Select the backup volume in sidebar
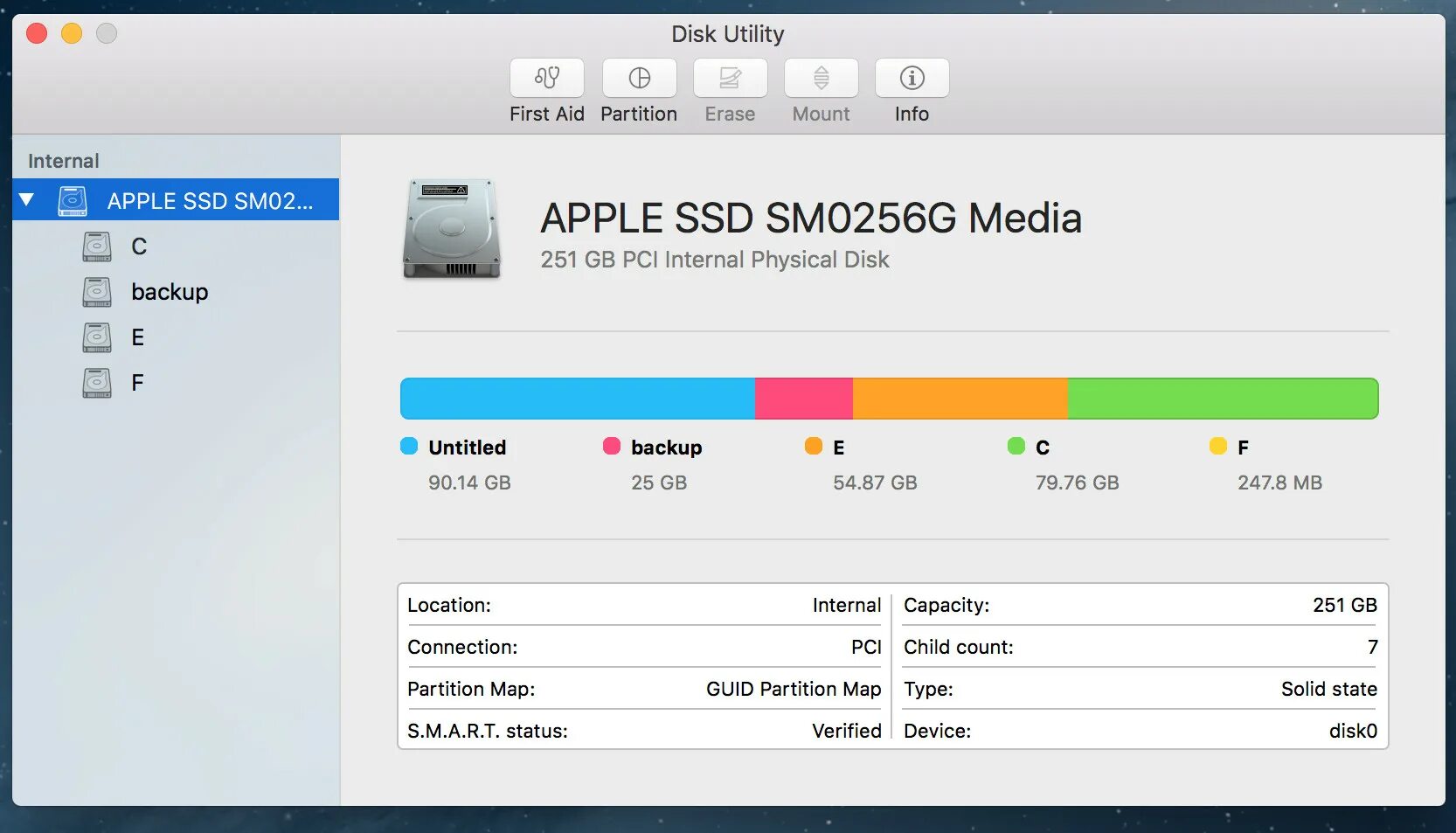Screen dimensions: 1456x833 [176, 292]
